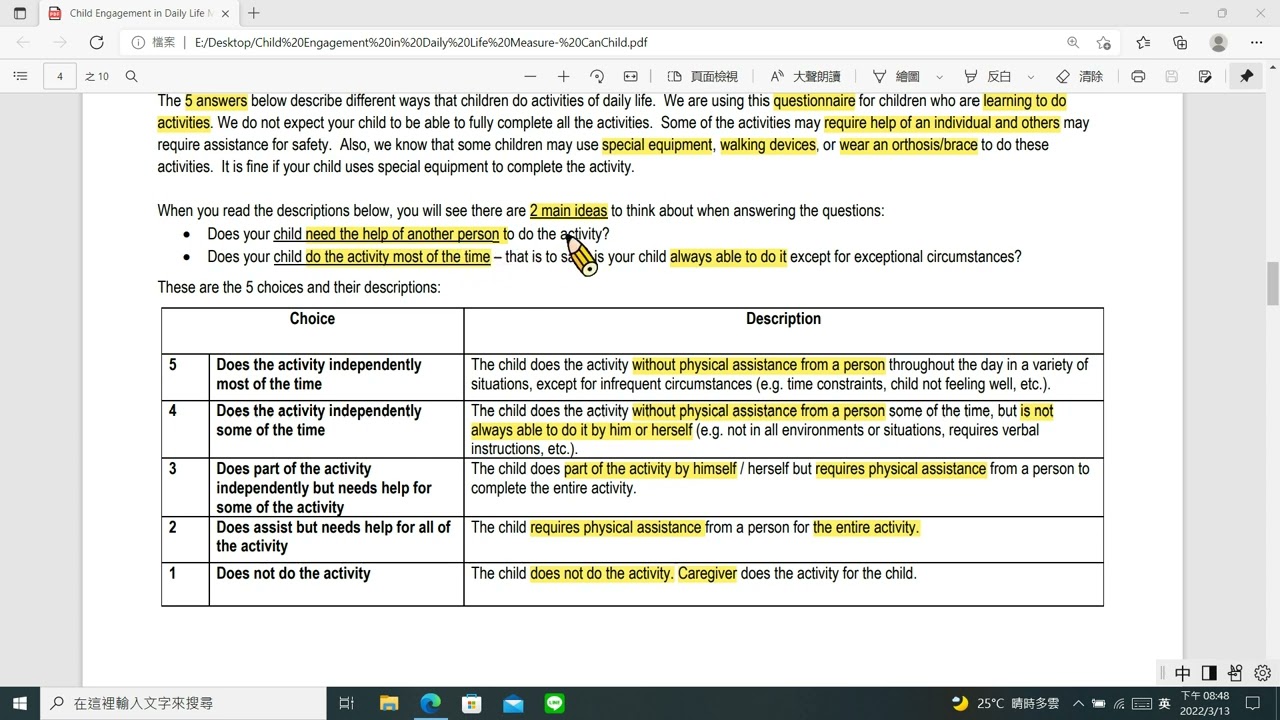The image size is (1280, 720).
Task: Click the "Description" column header
Action: pyautogui.click(x=783, y=319)
